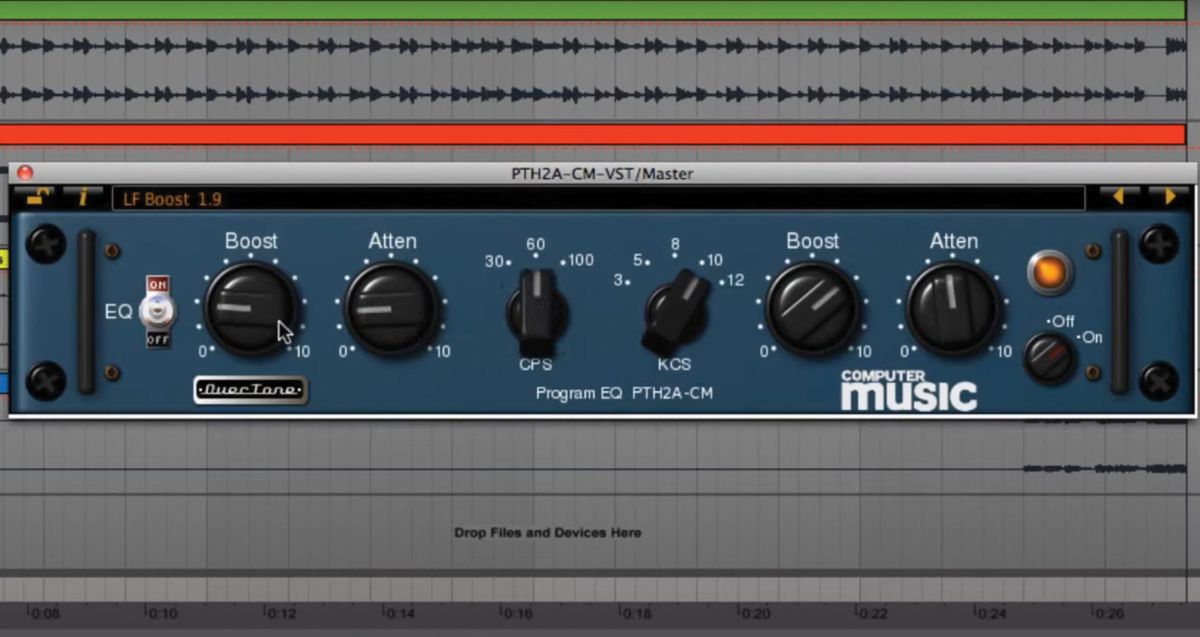
Task: Click the bottom-left X-head screw
Action: point(44,383)
